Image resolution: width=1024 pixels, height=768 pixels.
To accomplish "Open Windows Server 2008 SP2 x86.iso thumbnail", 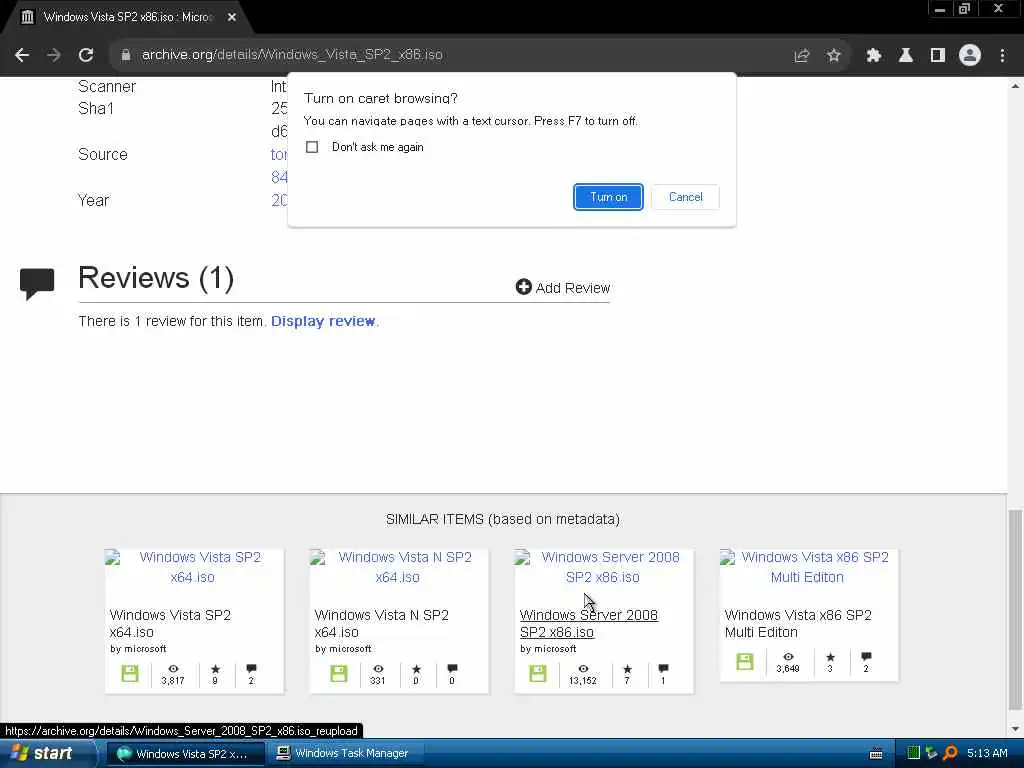I will coord(603,567).
